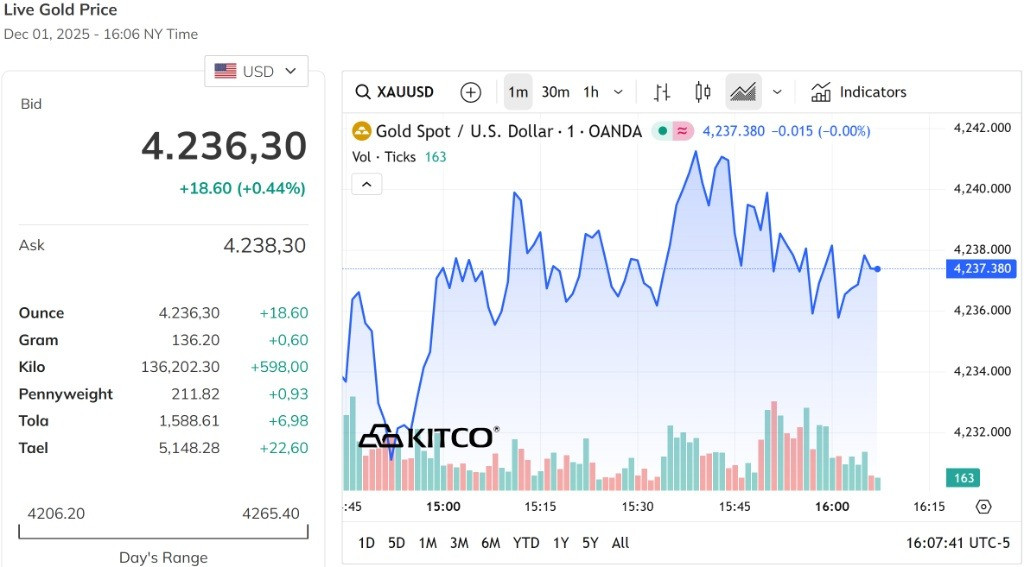This screenshot has width=1024, height=567.
Task: Click the +18.60 (+0.44%) change value
Action: tap(242, 189)
